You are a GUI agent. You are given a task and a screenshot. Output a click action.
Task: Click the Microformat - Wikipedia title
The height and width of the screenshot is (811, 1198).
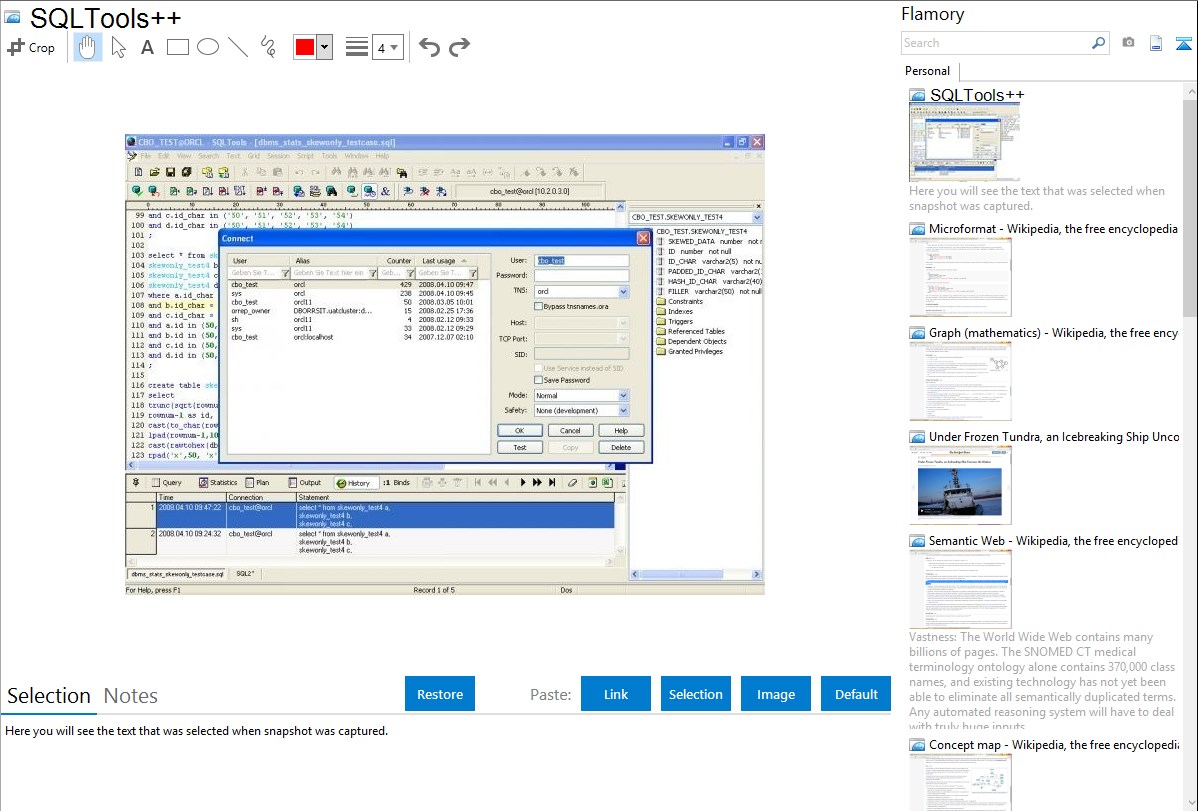[1053, 229]
